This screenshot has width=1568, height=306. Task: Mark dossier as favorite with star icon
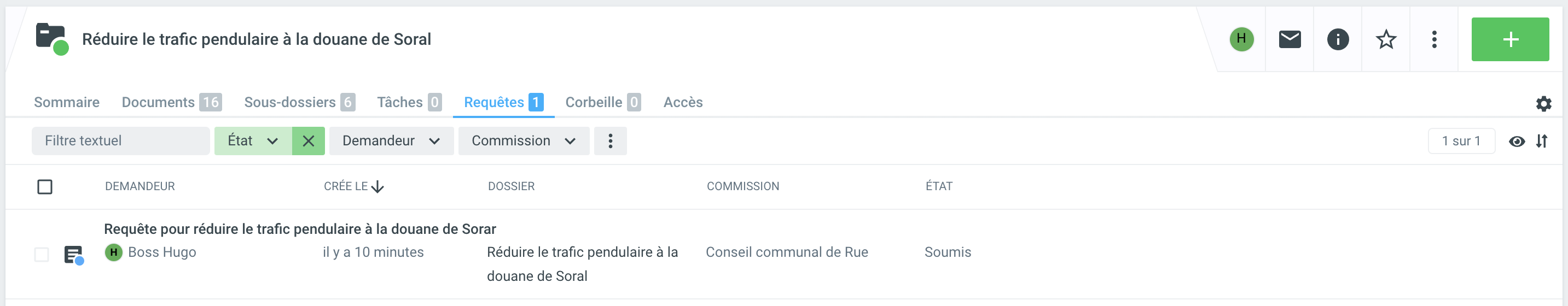(x=1385, y=39)
